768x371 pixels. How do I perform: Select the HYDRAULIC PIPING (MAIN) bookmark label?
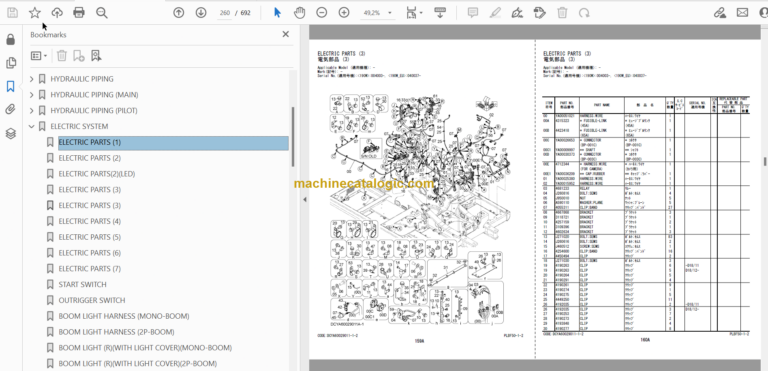coord(94,95)
